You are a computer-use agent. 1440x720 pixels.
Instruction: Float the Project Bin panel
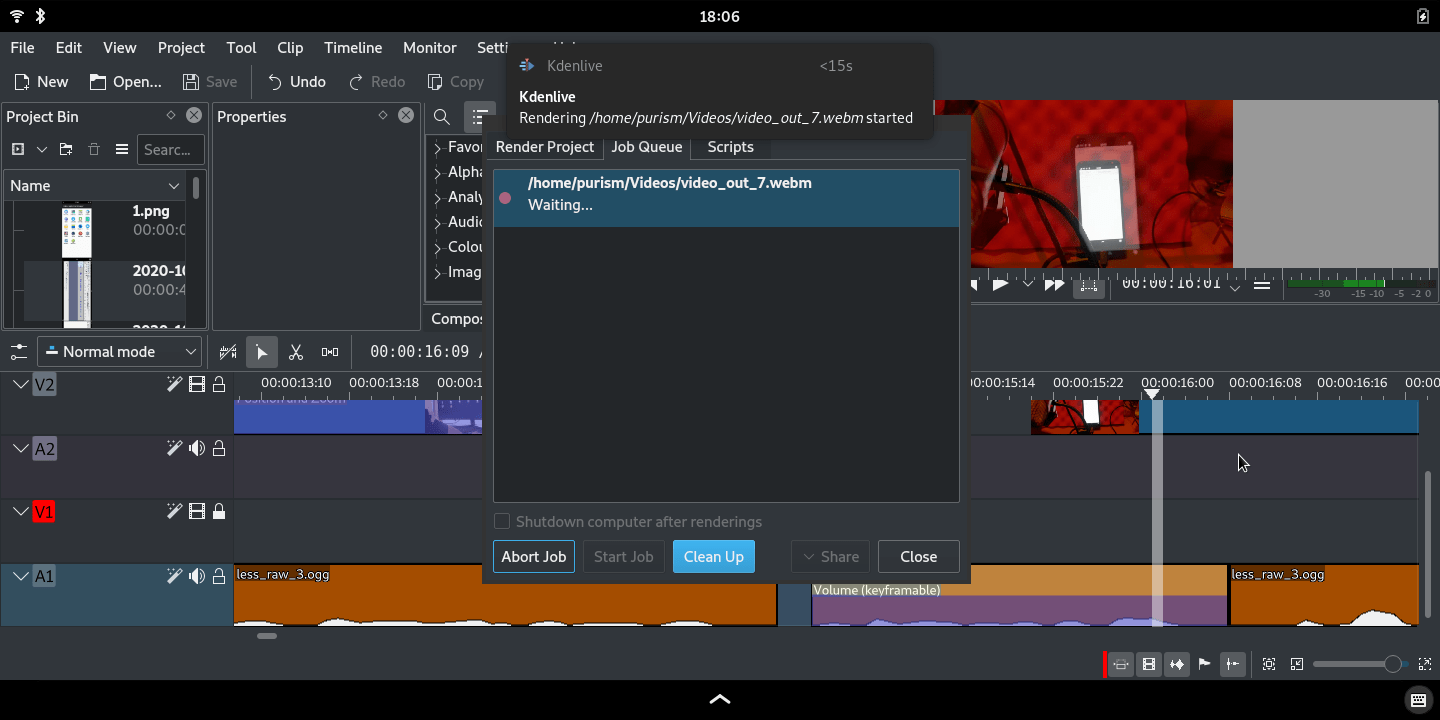click(x=171, y=116)
